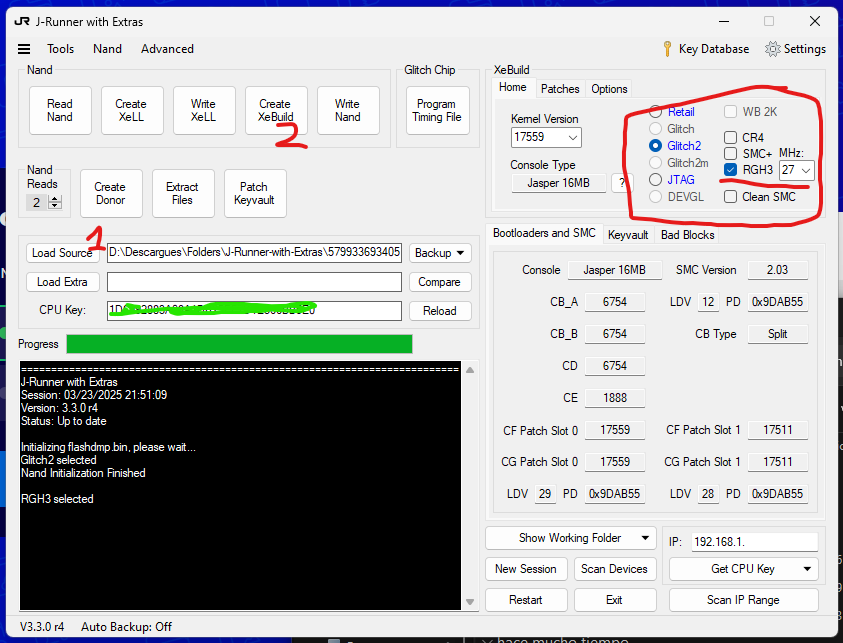Switch to the XeBuild Patches tab
Image resolution: width=843 pixels, height=643 pixels.
[x=560, y=89]
